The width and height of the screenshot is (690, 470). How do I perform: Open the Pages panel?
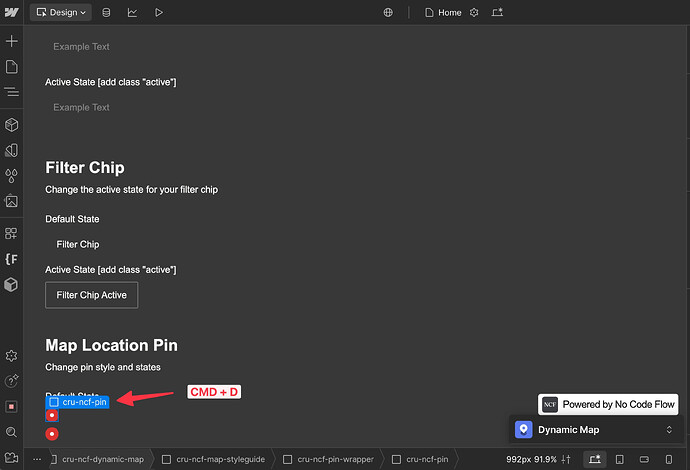click(11, 67)
